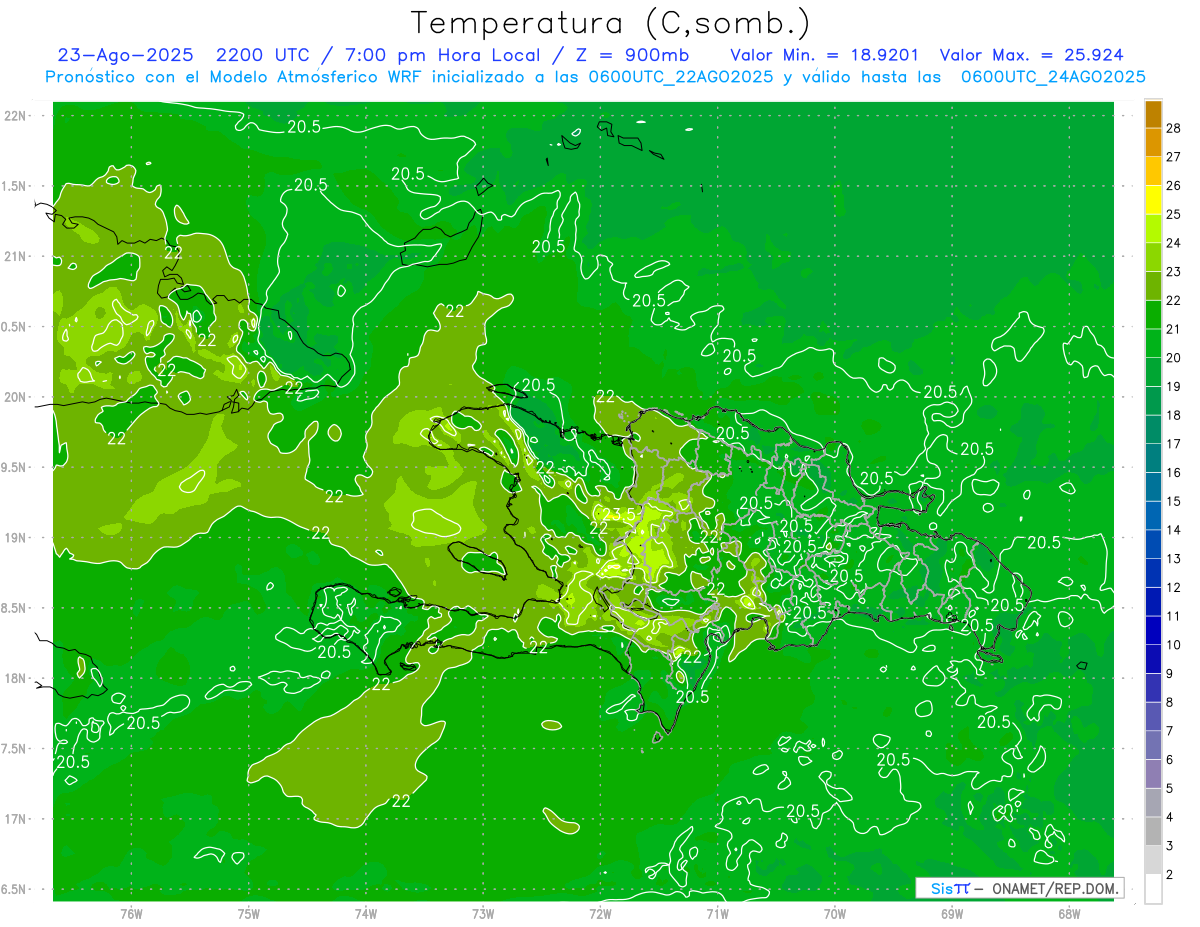Viewport: 1200px width, 927px height.
Task: Pick the yellow swatch between 25 and 26
Action: coord(1153,201)
